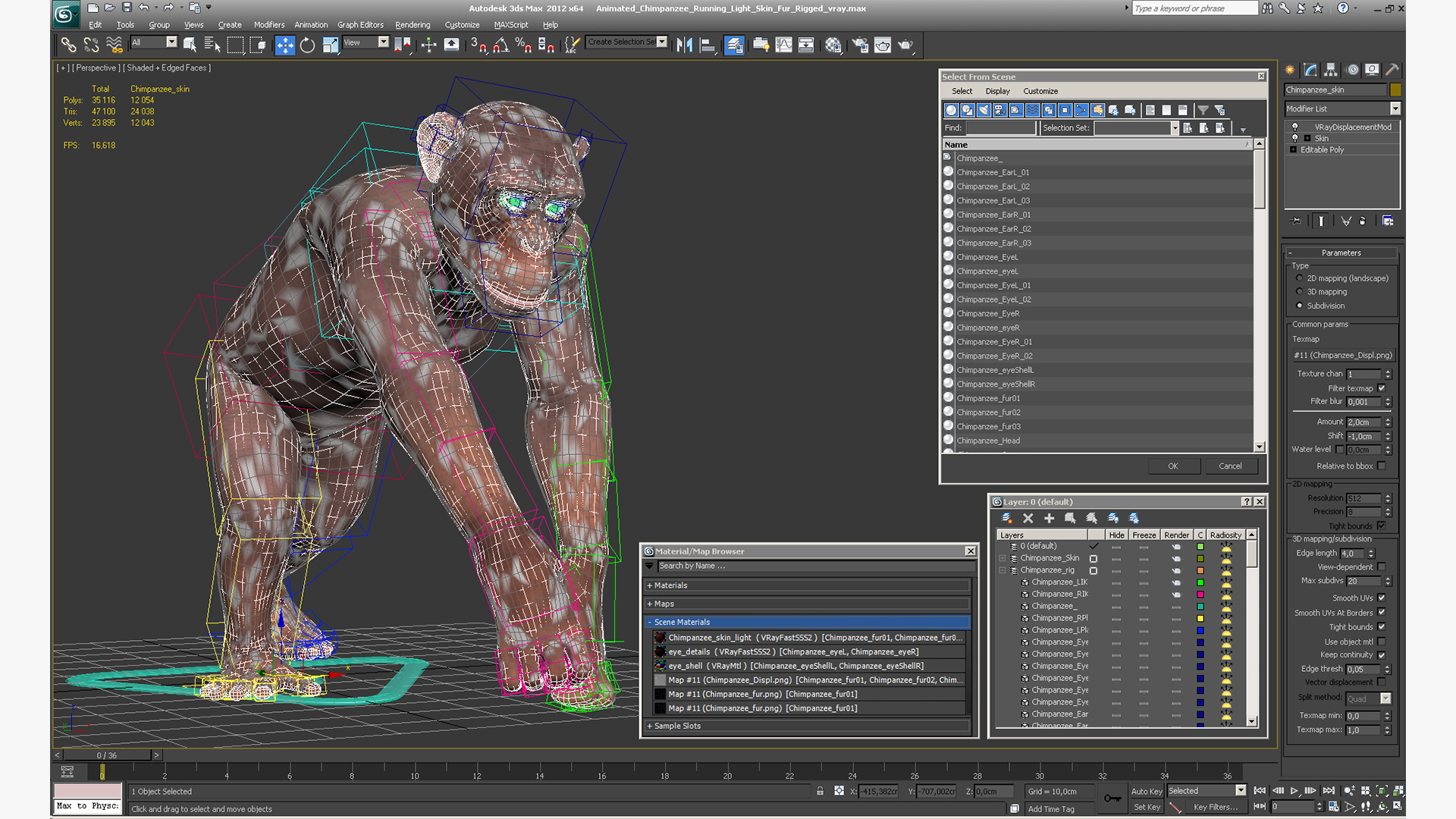Click Cancel in Select From Scene dialog
Screen dimensions: 1456x819
[1230, 466]
